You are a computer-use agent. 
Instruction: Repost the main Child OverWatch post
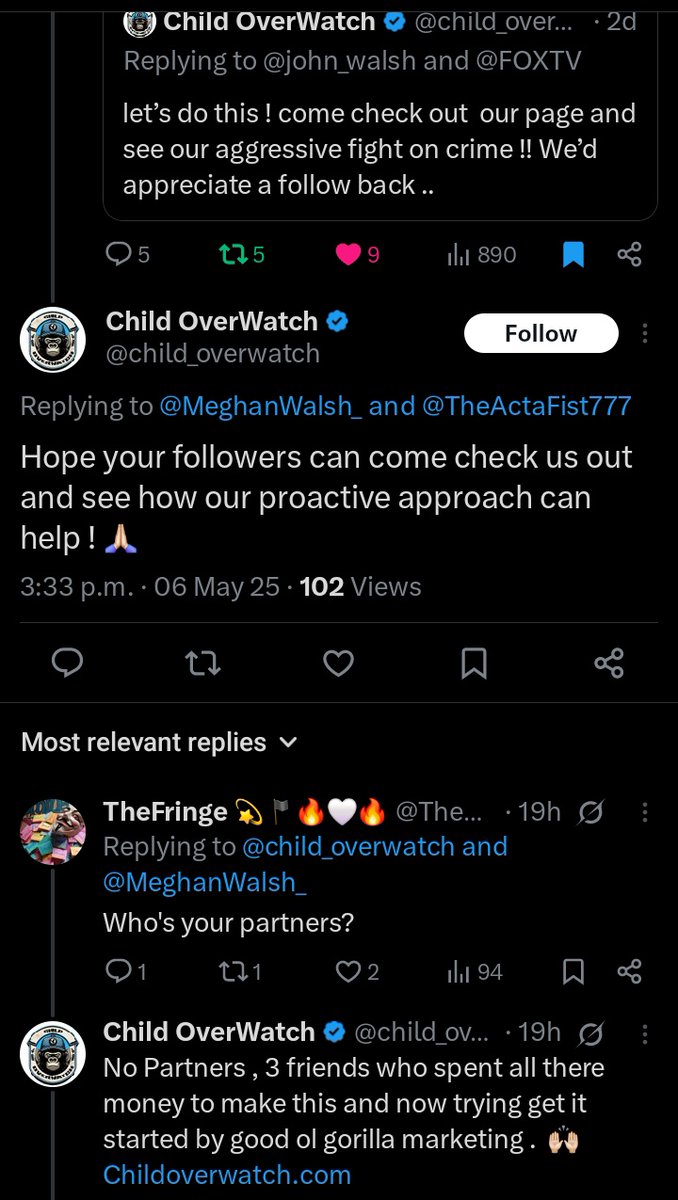coord(203,663)
